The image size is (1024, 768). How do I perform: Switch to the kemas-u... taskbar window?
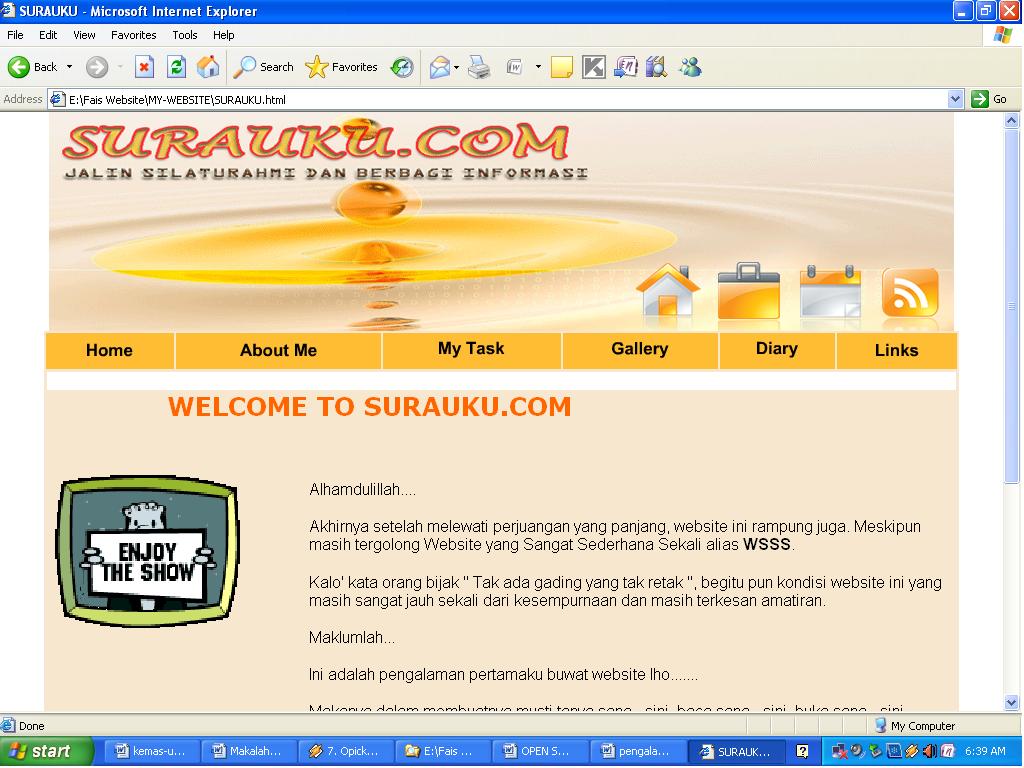pos(151,752)
